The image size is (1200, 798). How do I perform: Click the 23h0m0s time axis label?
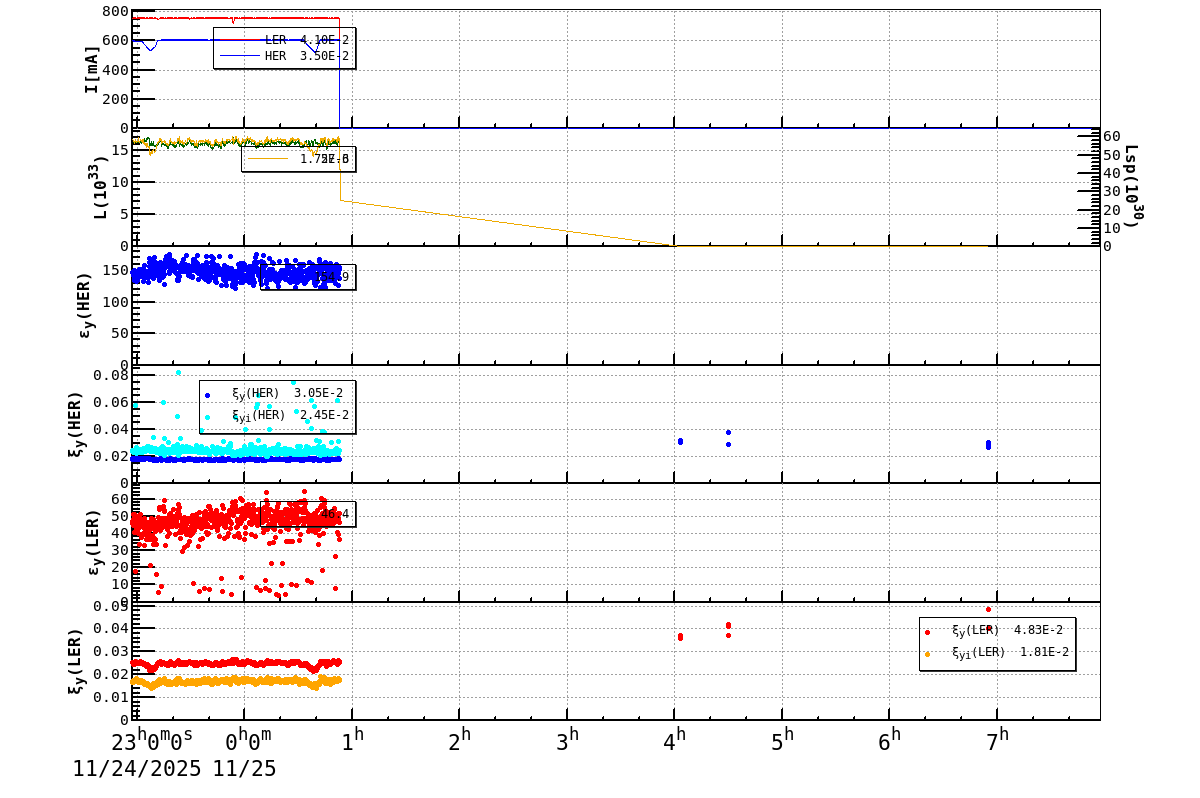pyautogui.click(x=152, y=740)
